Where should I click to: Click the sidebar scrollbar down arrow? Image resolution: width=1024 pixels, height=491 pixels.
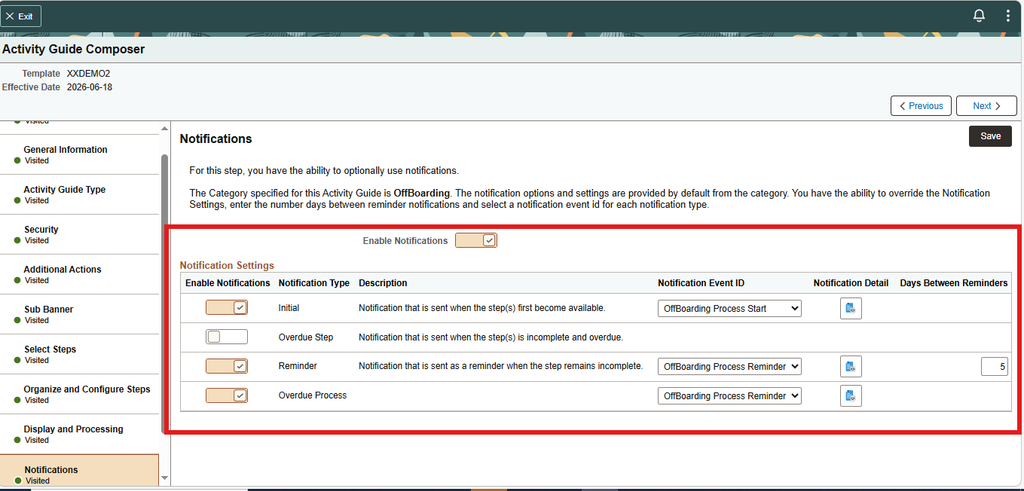(x=165, y=479)
